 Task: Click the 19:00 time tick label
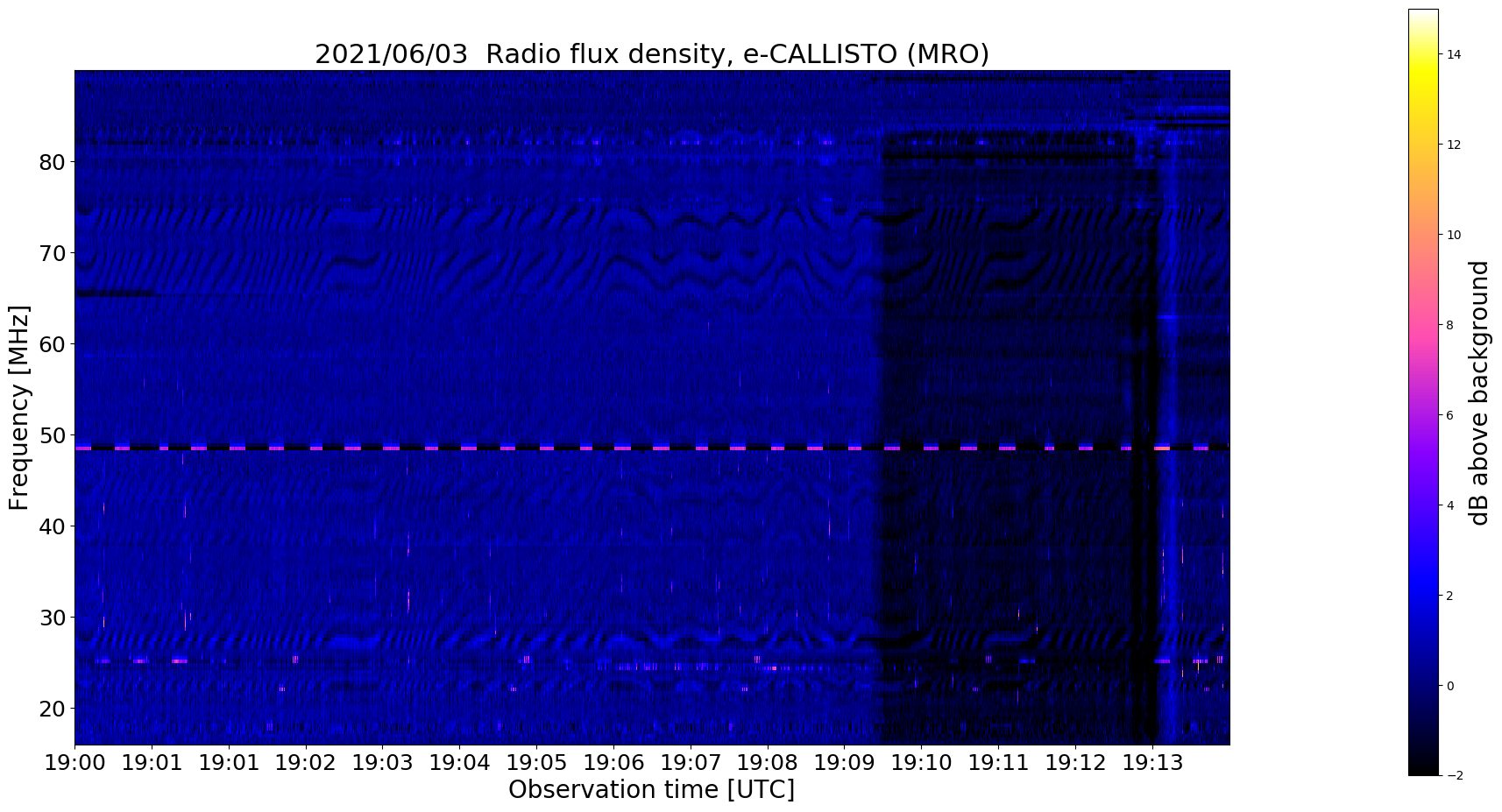click(x=74, y=762)
